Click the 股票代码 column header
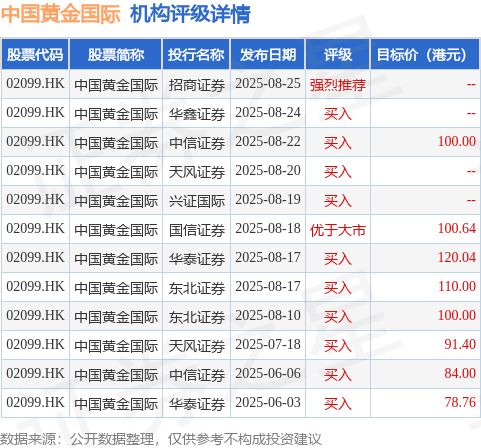481x448 pixels. point(35,54)
